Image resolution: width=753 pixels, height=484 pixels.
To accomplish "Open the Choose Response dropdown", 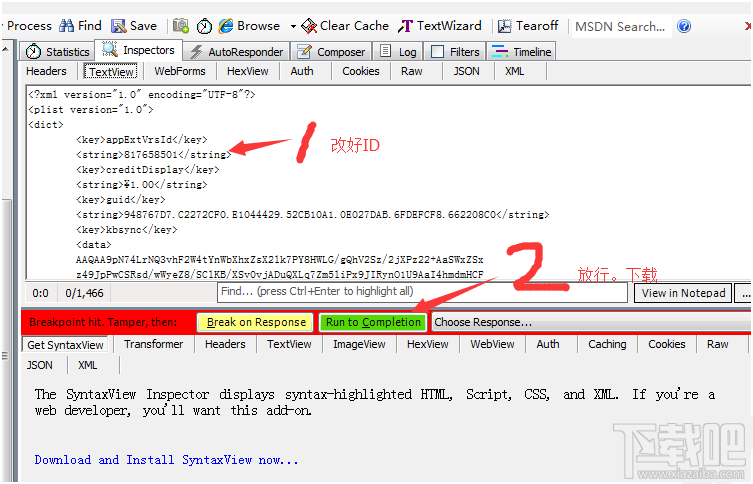I will pyautogui.click(x=592, y=322).
